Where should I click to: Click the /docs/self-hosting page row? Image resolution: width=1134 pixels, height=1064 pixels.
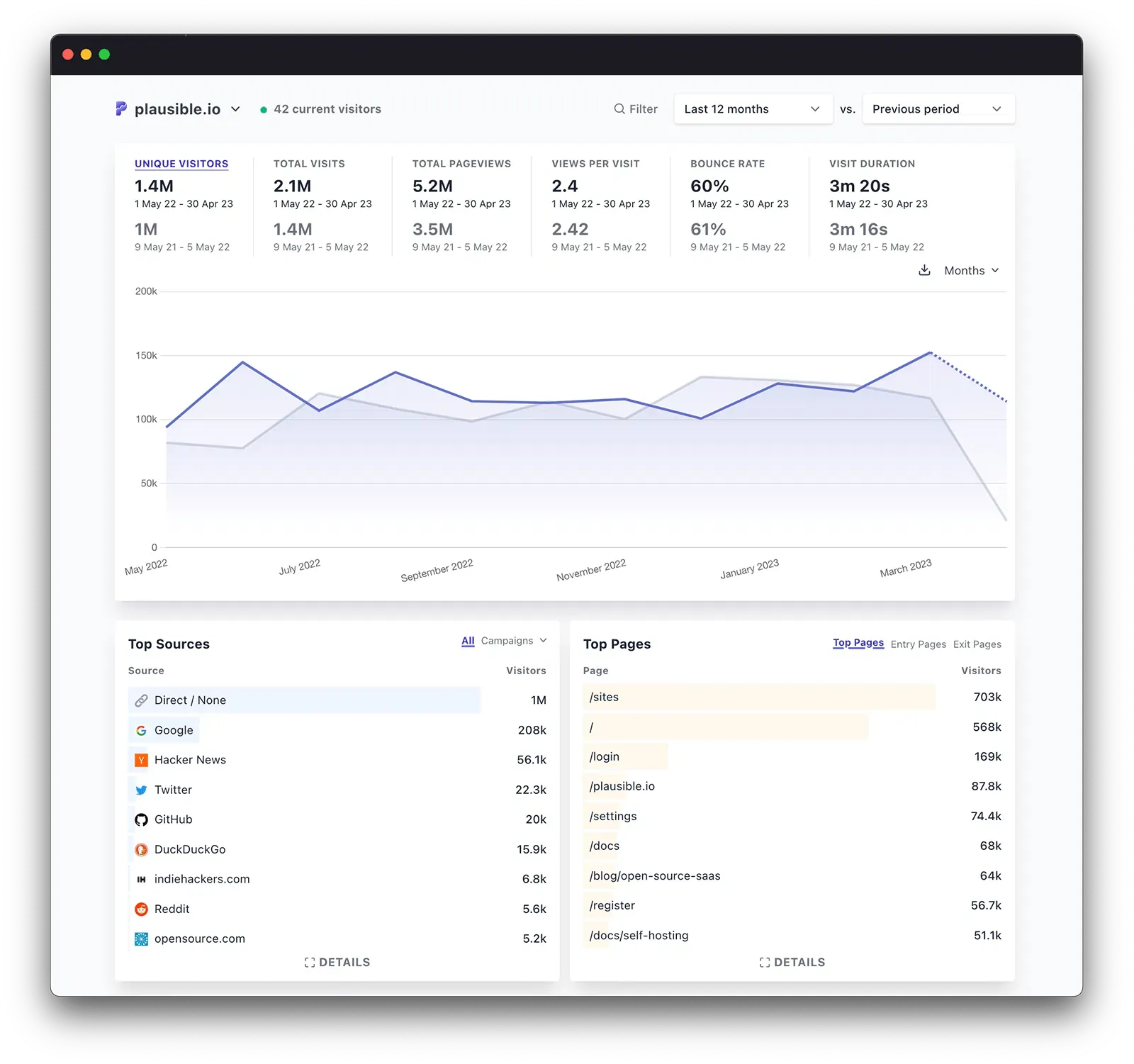[x=639, y=935]
